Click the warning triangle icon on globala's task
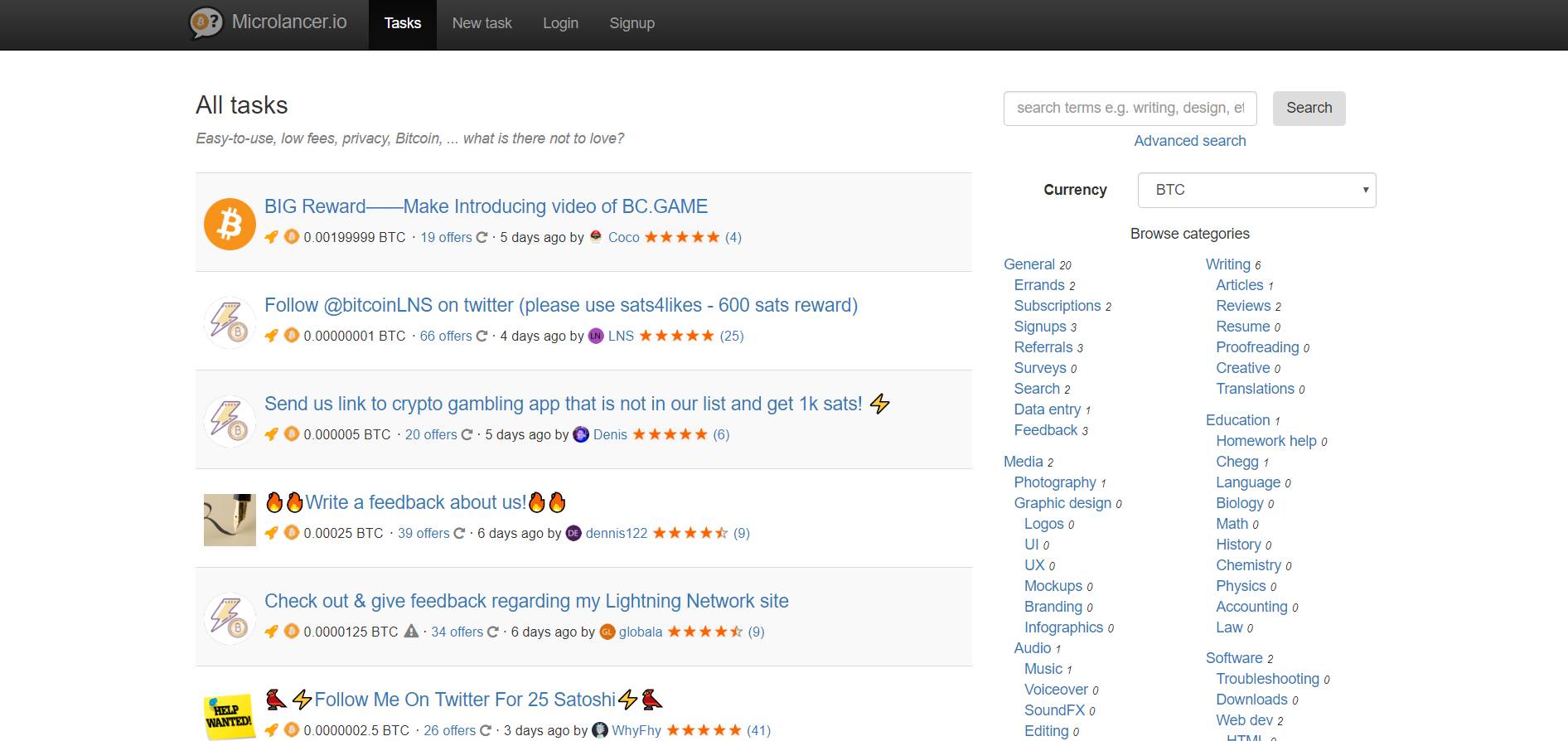 (x=411, y=632)
